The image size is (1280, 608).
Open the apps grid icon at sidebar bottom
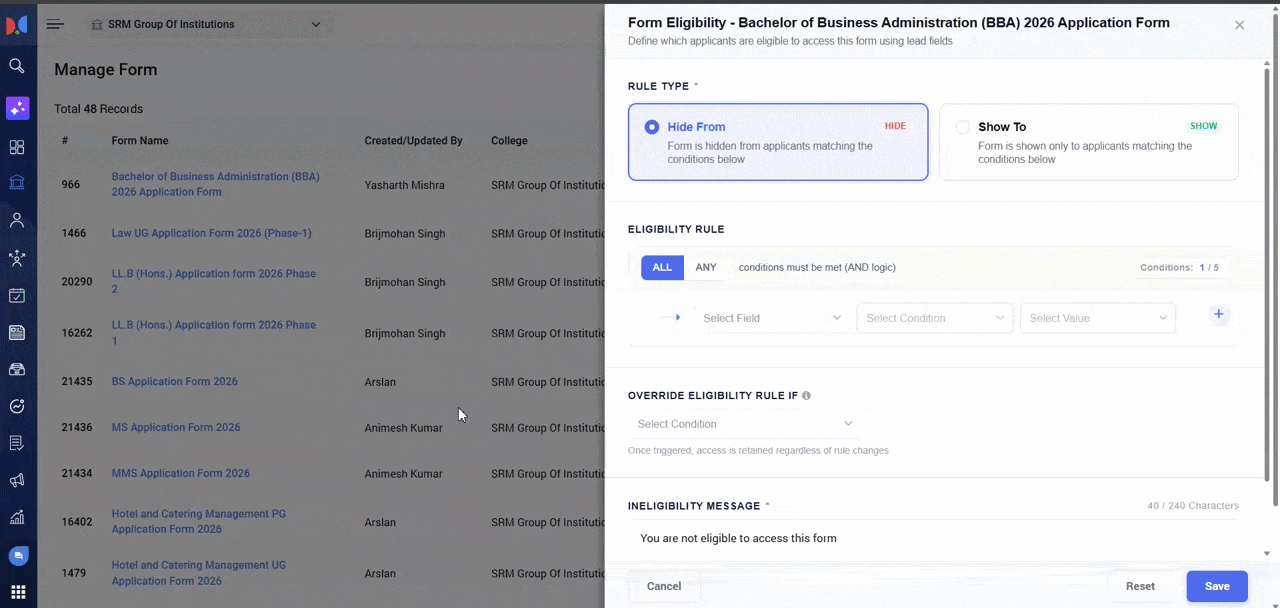coord(17,592)
